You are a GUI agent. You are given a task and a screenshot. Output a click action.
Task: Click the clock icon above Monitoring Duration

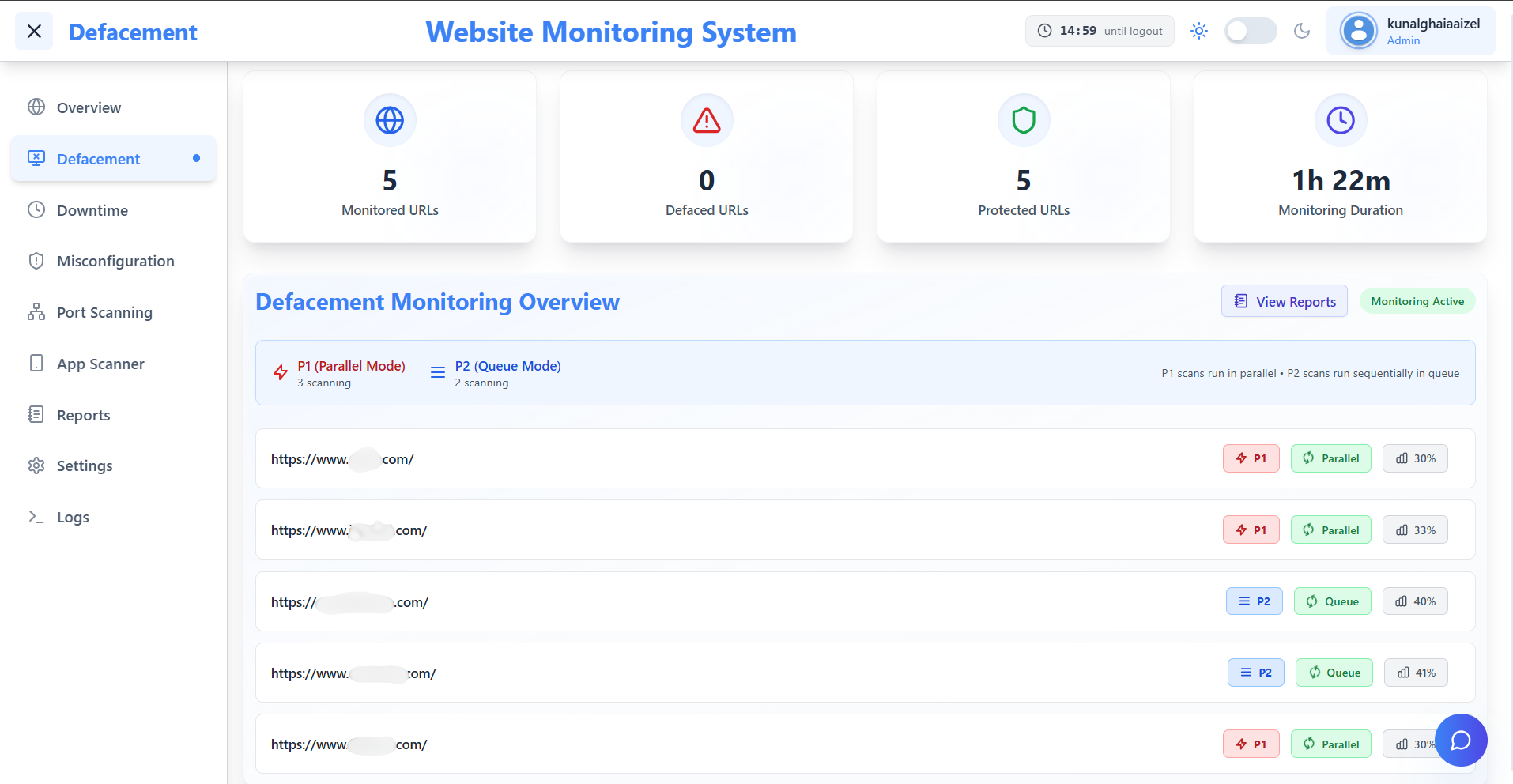[1341, 120]
